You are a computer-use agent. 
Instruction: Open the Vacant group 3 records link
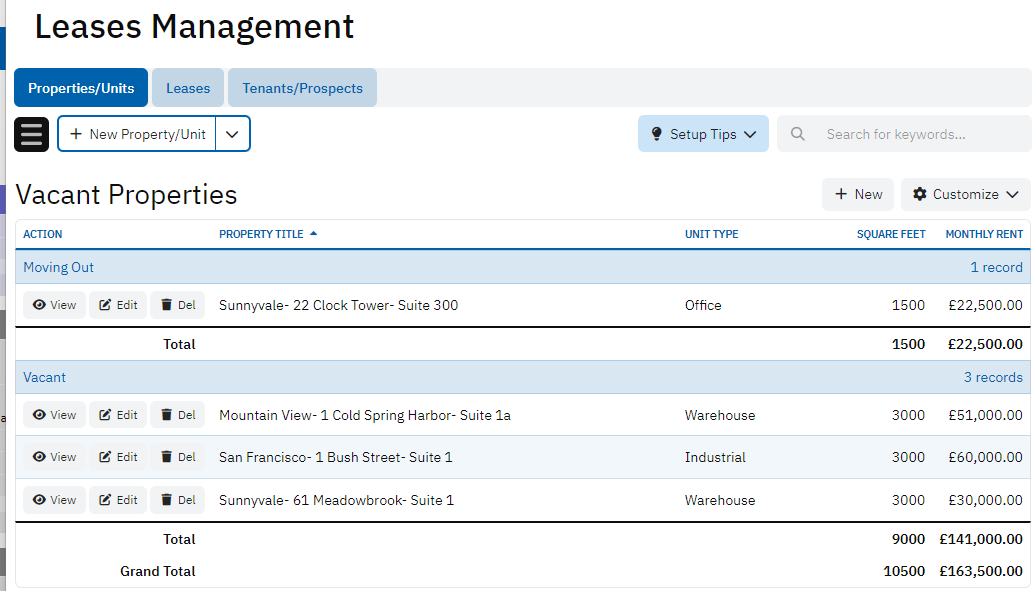tap(992, 377)
